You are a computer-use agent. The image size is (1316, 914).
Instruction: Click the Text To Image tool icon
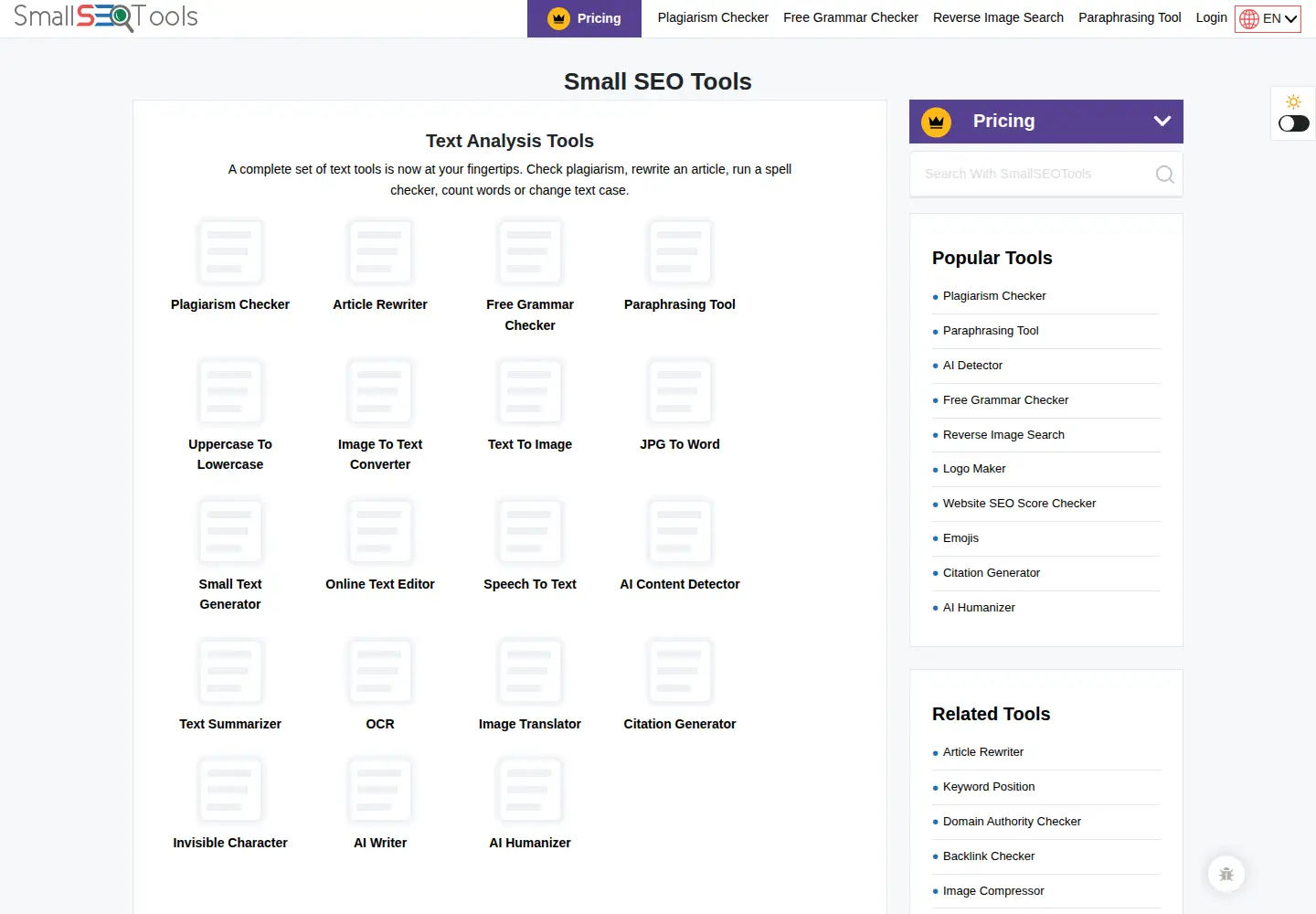click(x=530, y=391)
